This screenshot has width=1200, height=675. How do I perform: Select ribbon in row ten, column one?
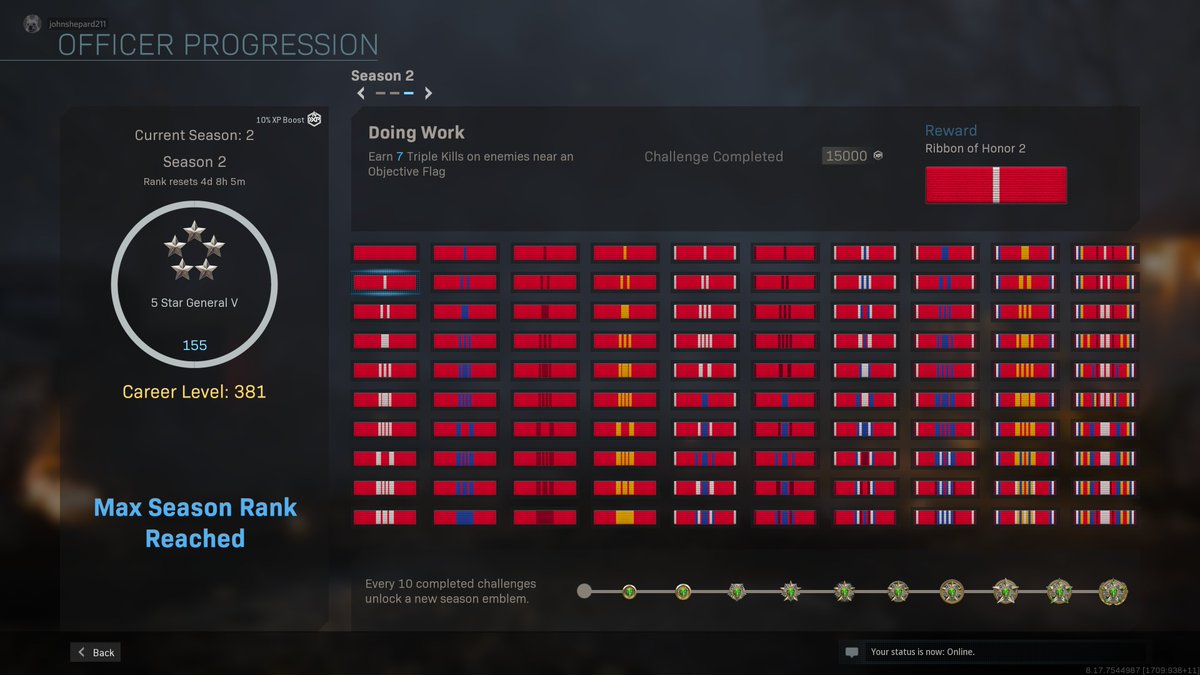384,518
